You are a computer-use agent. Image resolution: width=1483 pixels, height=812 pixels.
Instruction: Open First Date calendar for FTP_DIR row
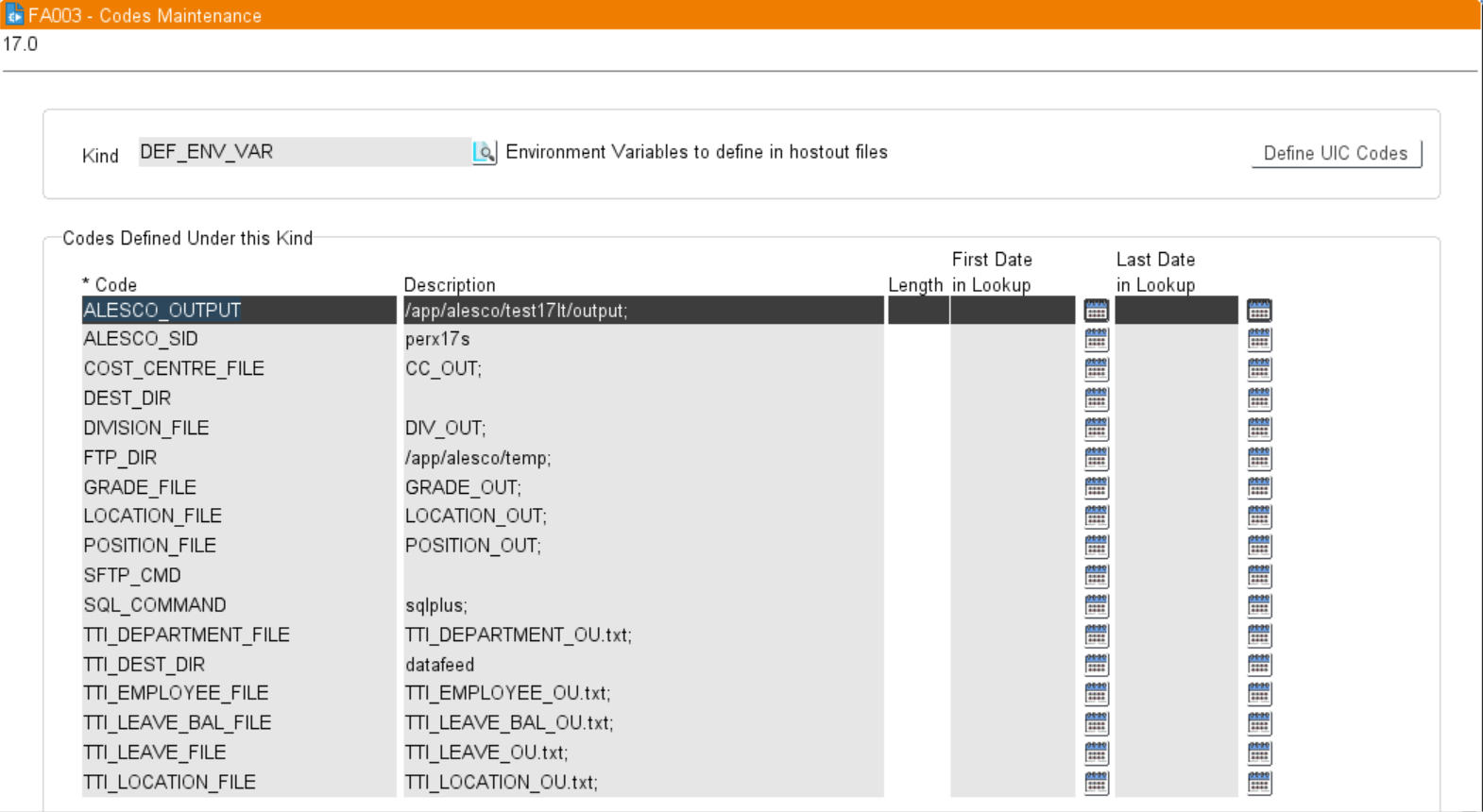click(1096, 458)
